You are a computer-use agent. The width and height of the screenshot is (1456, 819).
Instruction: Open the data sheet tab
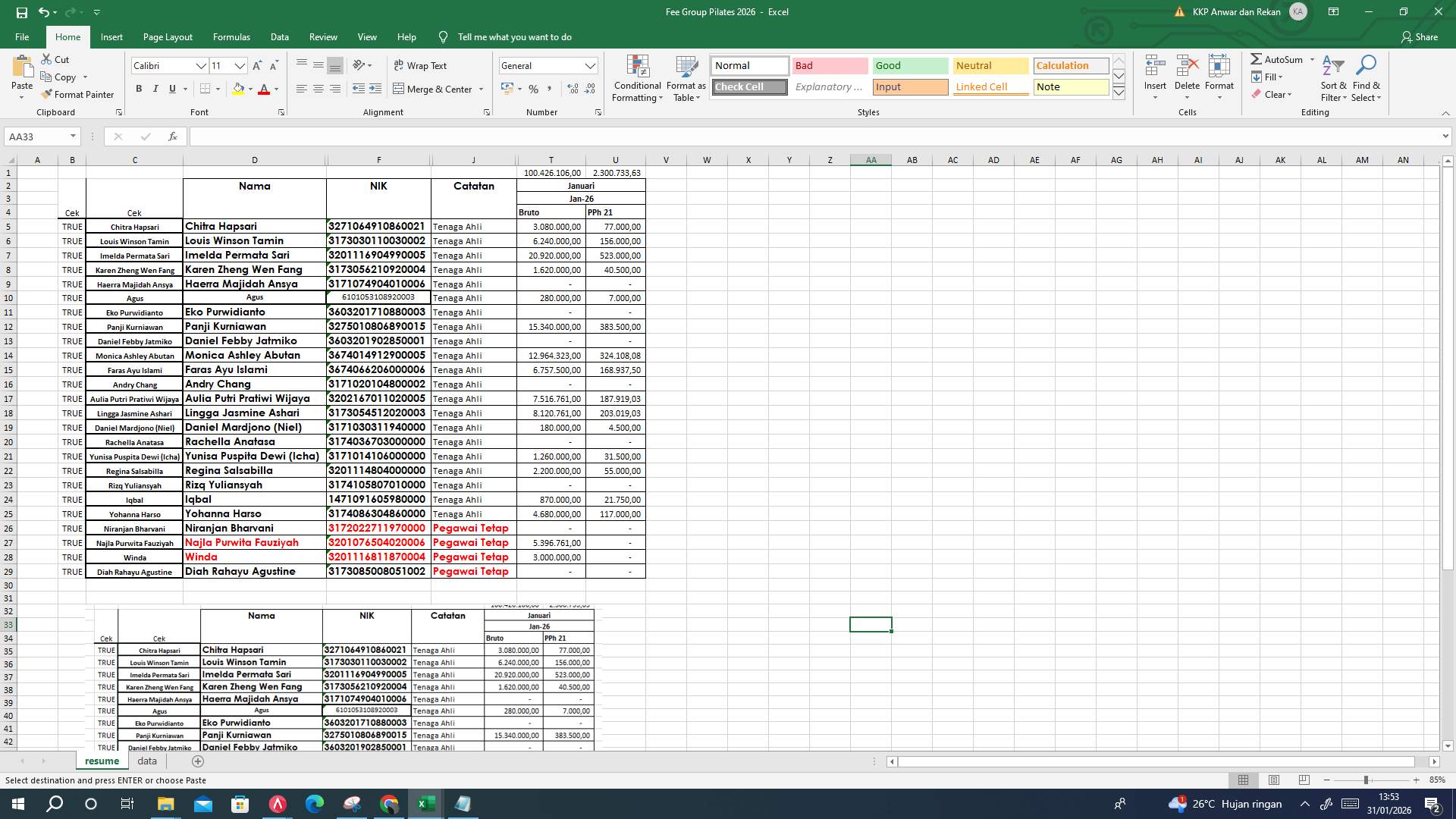pos(146,761)
